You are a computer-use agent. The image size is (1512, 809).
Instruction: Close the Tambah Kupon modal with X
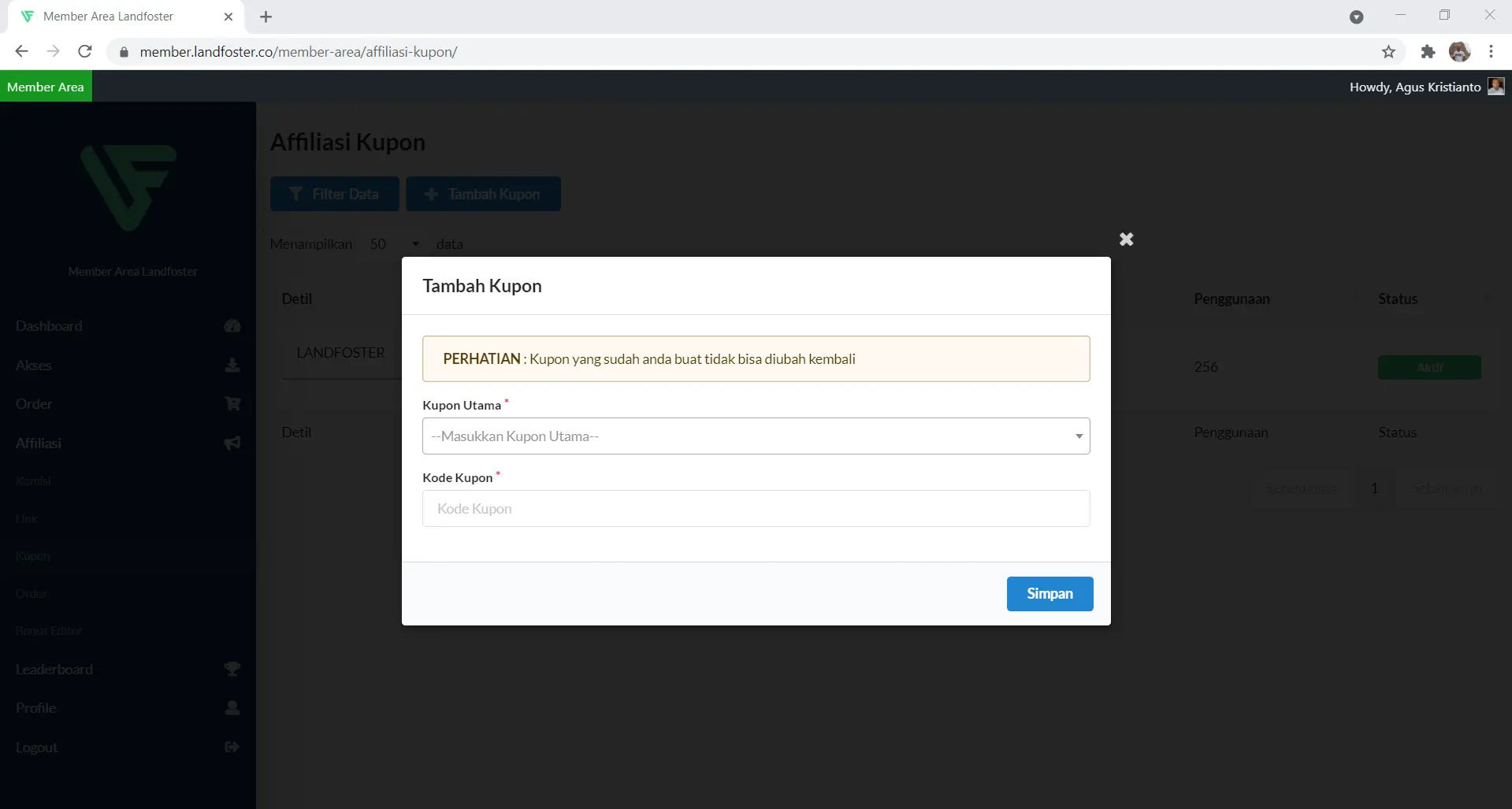pos(1126,239)
